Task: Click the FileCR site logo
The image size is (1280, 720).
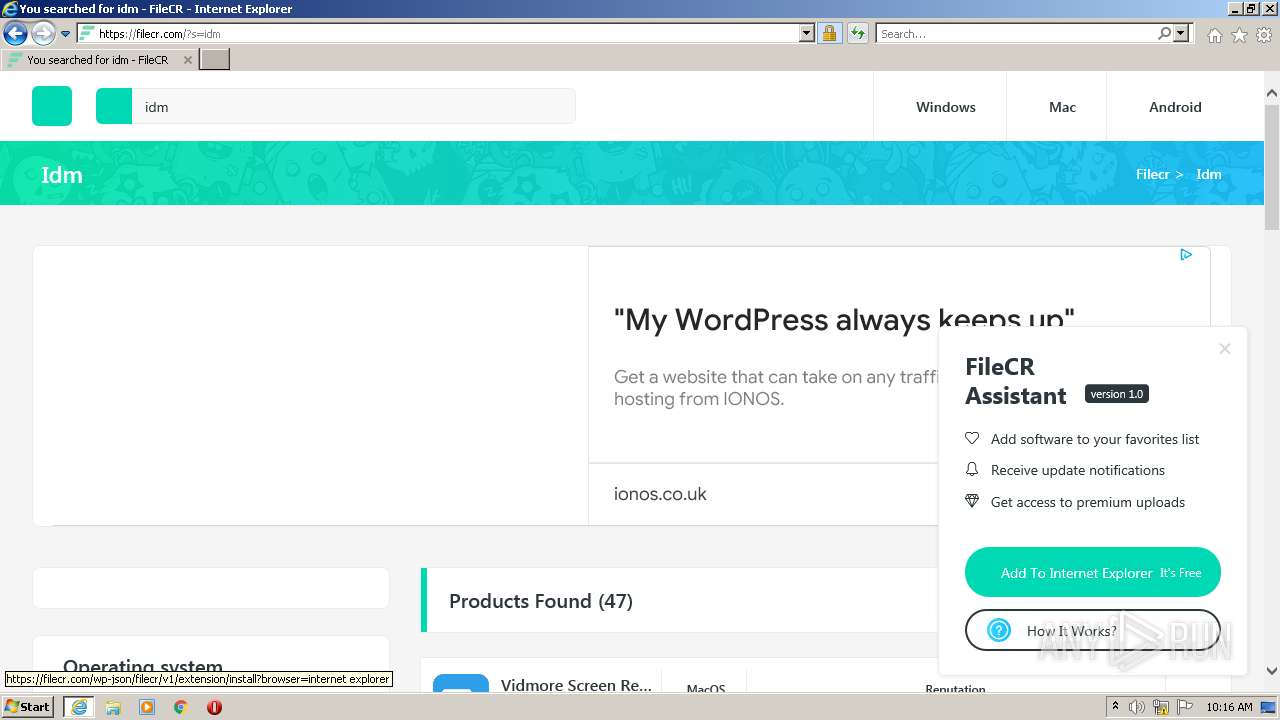Action: [x=52, y=106]
